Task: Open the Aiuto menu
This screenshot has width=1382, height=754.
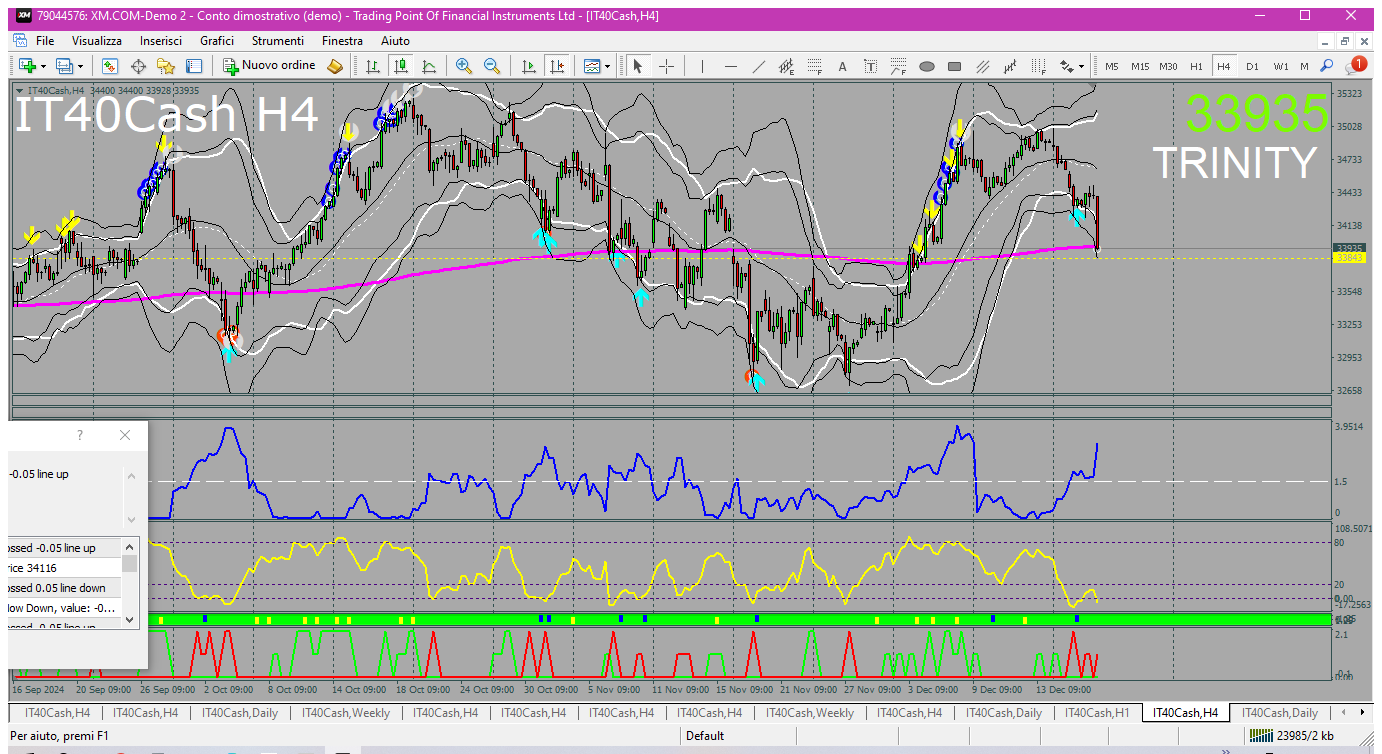Action: click(x=395, y=41)
